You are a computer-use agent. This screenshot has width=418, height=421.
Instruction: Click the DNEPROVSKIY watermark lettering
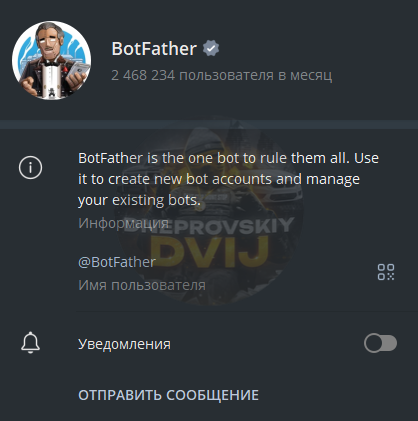[x=209, y=225]
